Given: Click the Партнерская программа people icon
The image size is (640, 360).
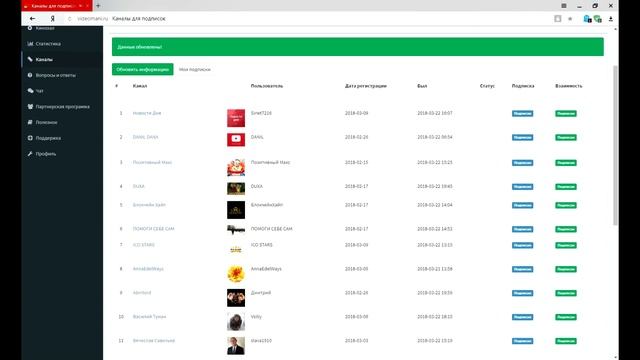Looking at the screenshot, I should [x=30, y=107].
